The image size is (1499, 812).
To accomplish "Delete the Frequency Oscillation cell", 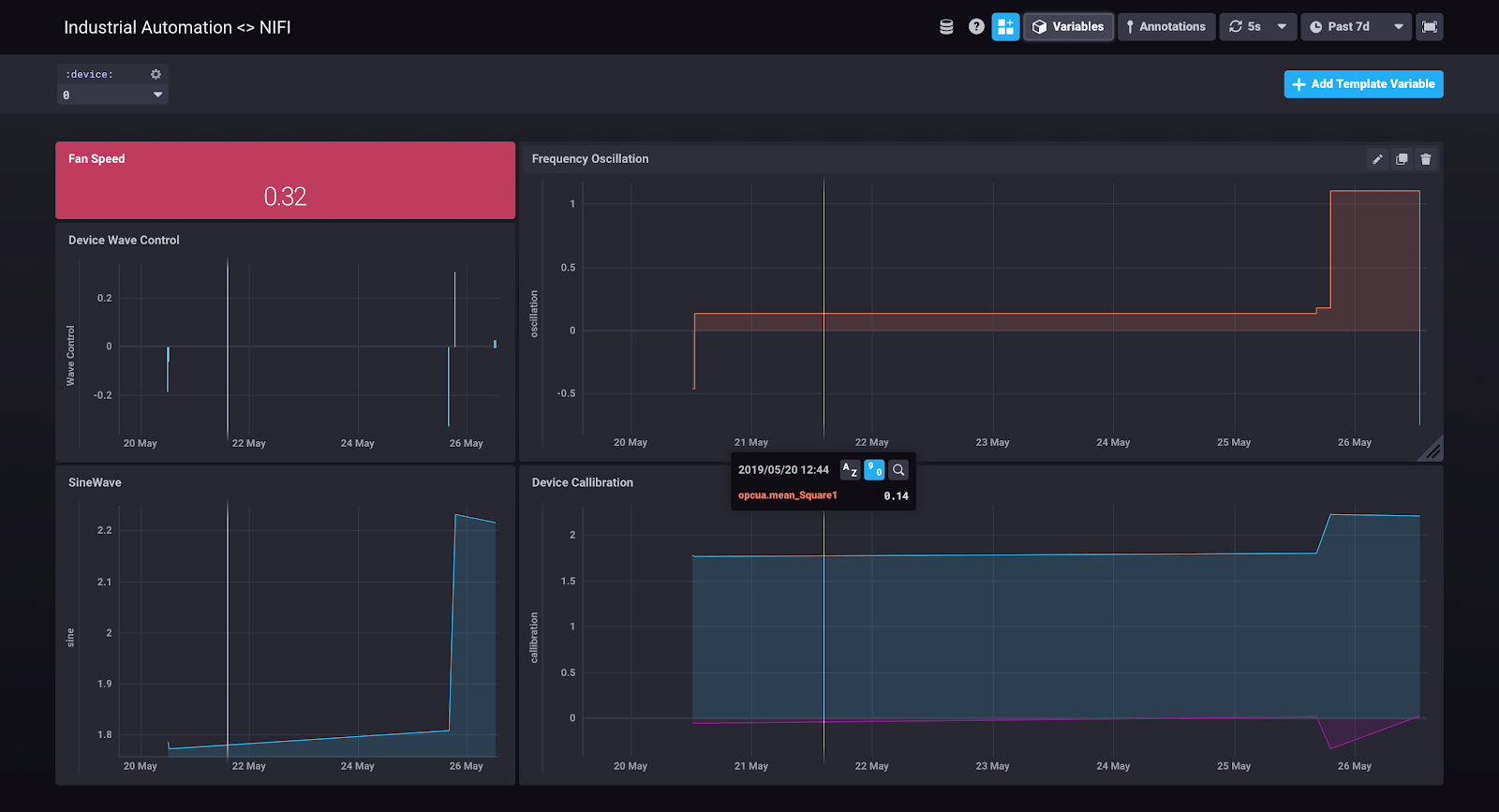I will 1426,159.
